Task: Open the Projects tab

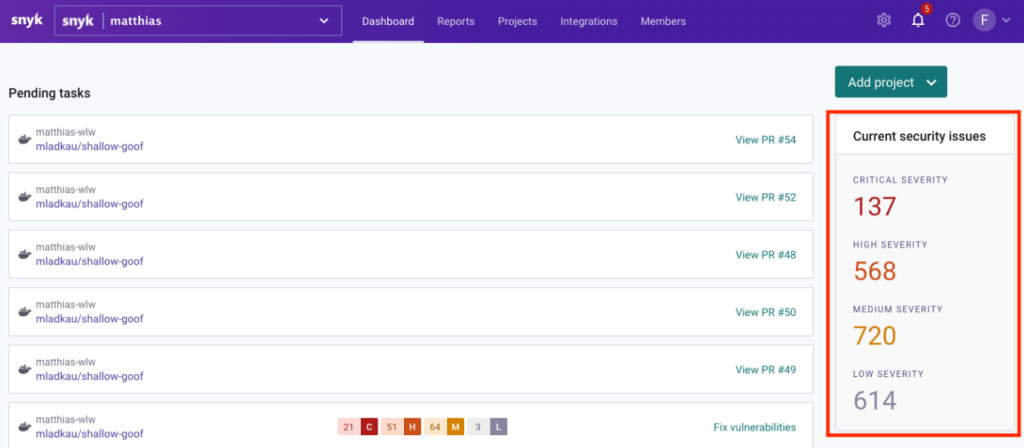Action: [x=517, y=21]
